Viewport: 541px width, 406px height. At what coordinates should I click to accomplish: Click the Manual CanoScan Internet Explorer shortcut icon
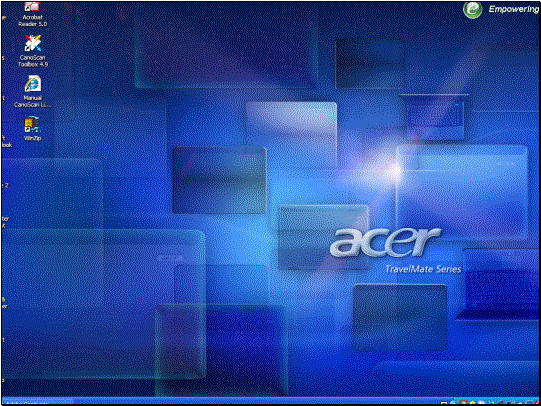click(33, 84)
